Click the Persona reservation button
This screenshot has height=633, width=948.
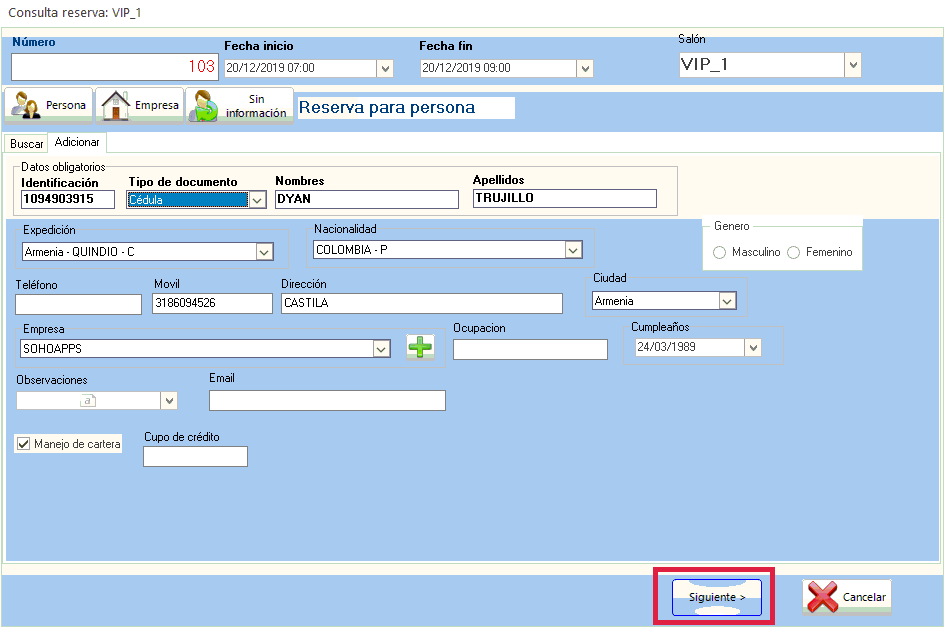tap(48, 105)
